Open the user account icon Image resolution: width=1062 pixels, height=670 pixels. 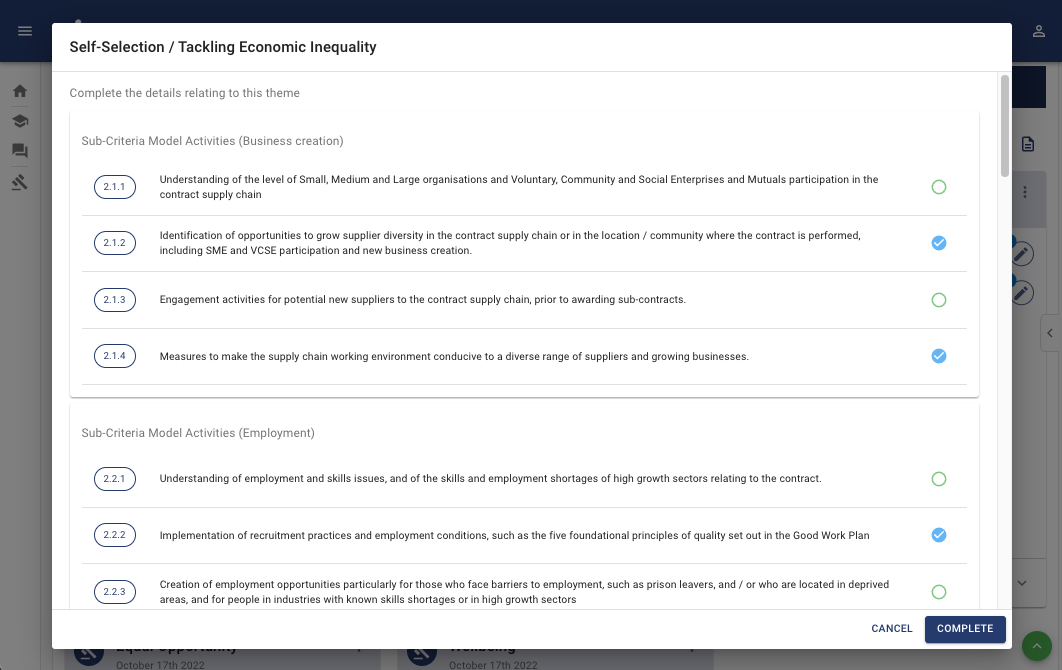1038,31
